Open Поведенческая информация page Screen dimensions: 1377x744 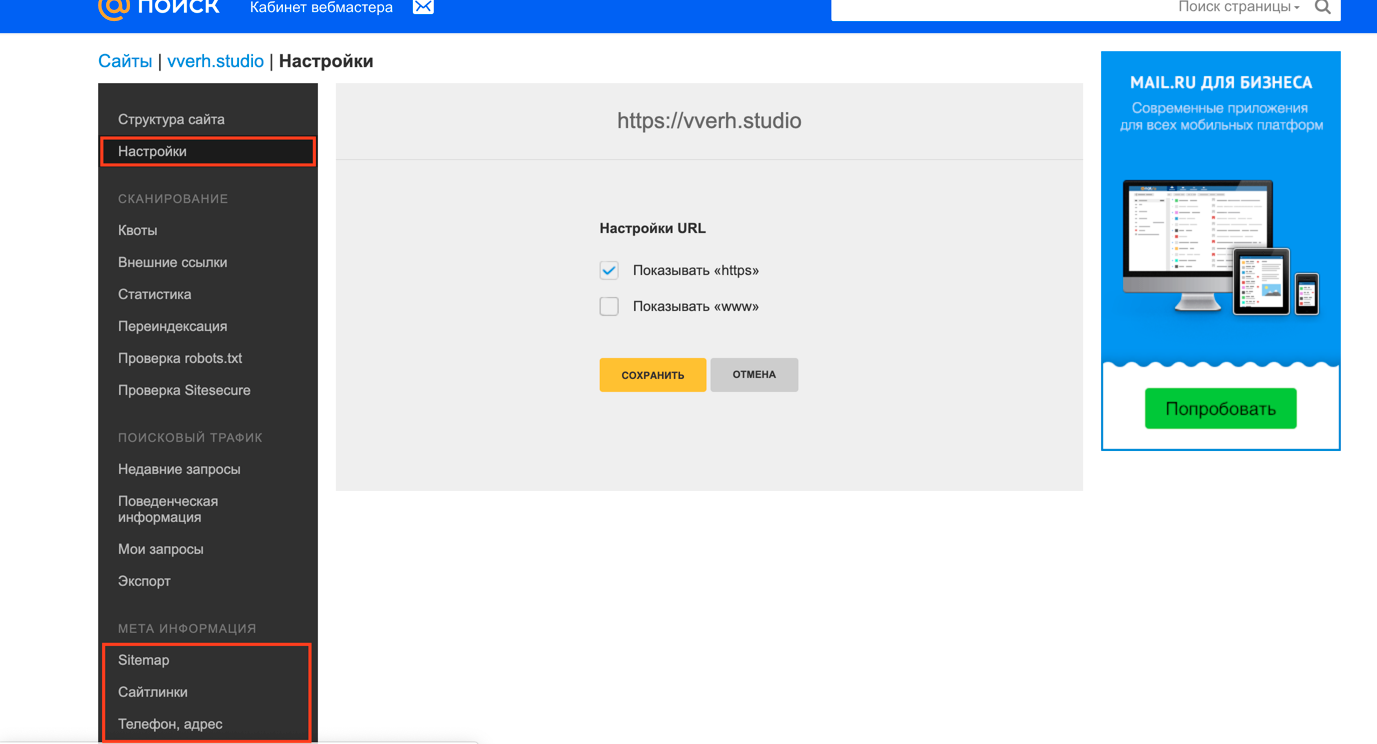tap(168, 509)
